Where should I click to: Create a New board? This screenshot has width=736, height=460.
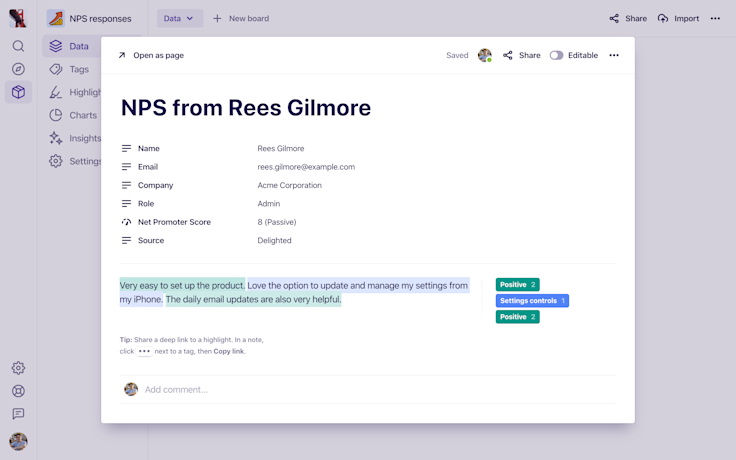click(241, 18)
